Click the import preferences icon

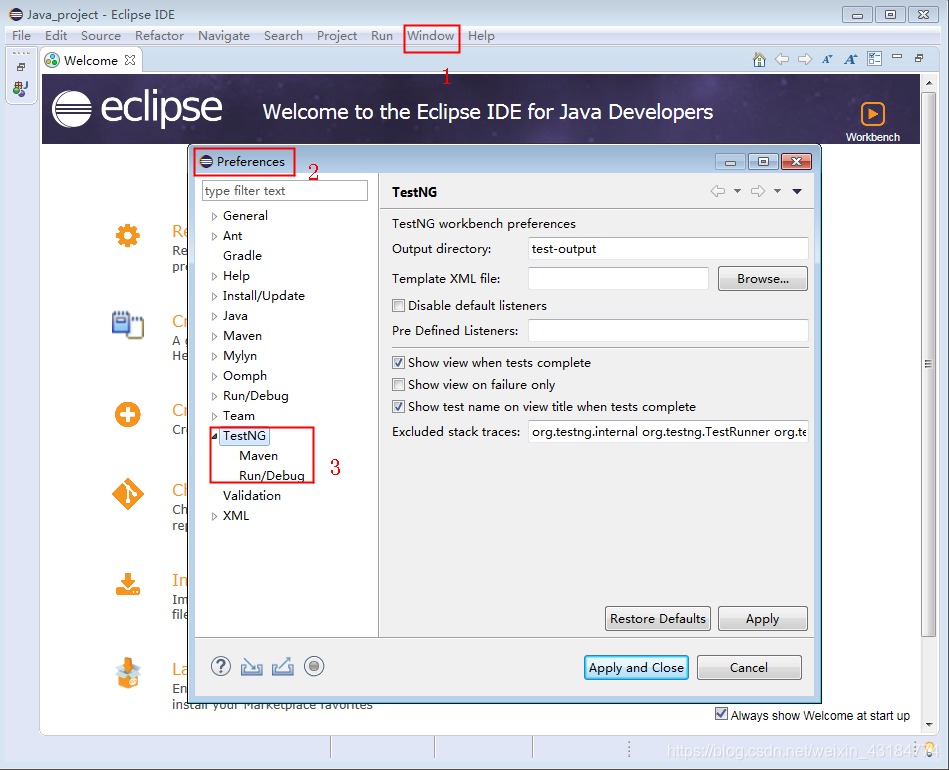click(x=252, y=667)
